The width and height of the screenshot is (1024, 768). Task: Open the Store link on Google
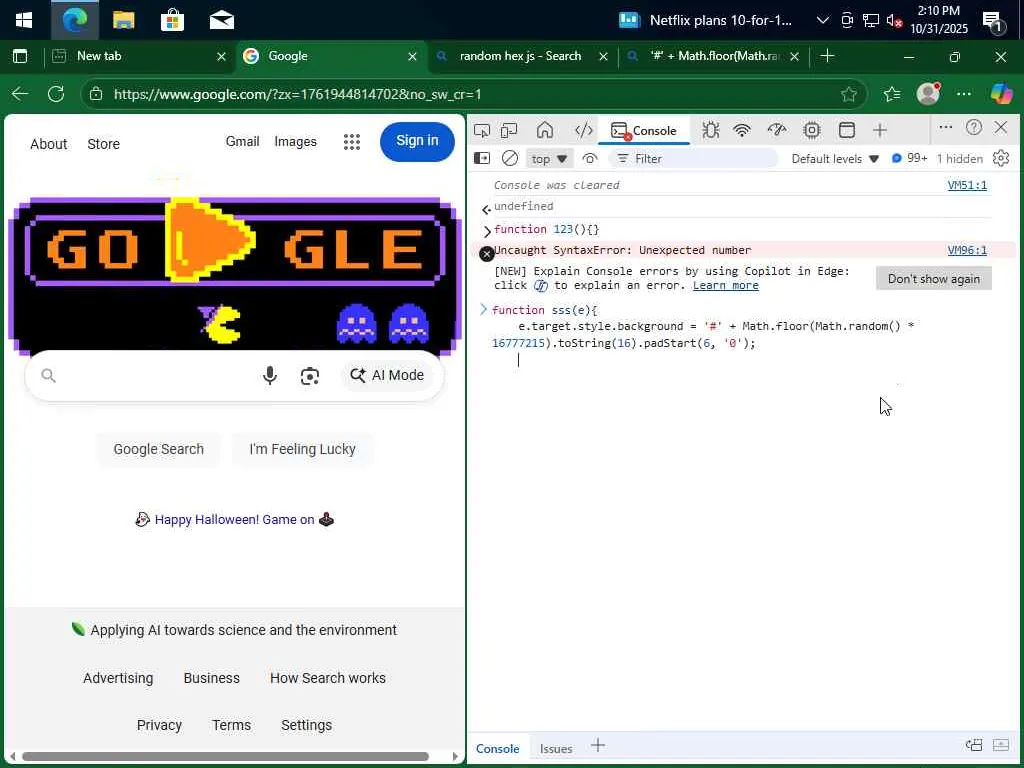(x=103, y=144)
